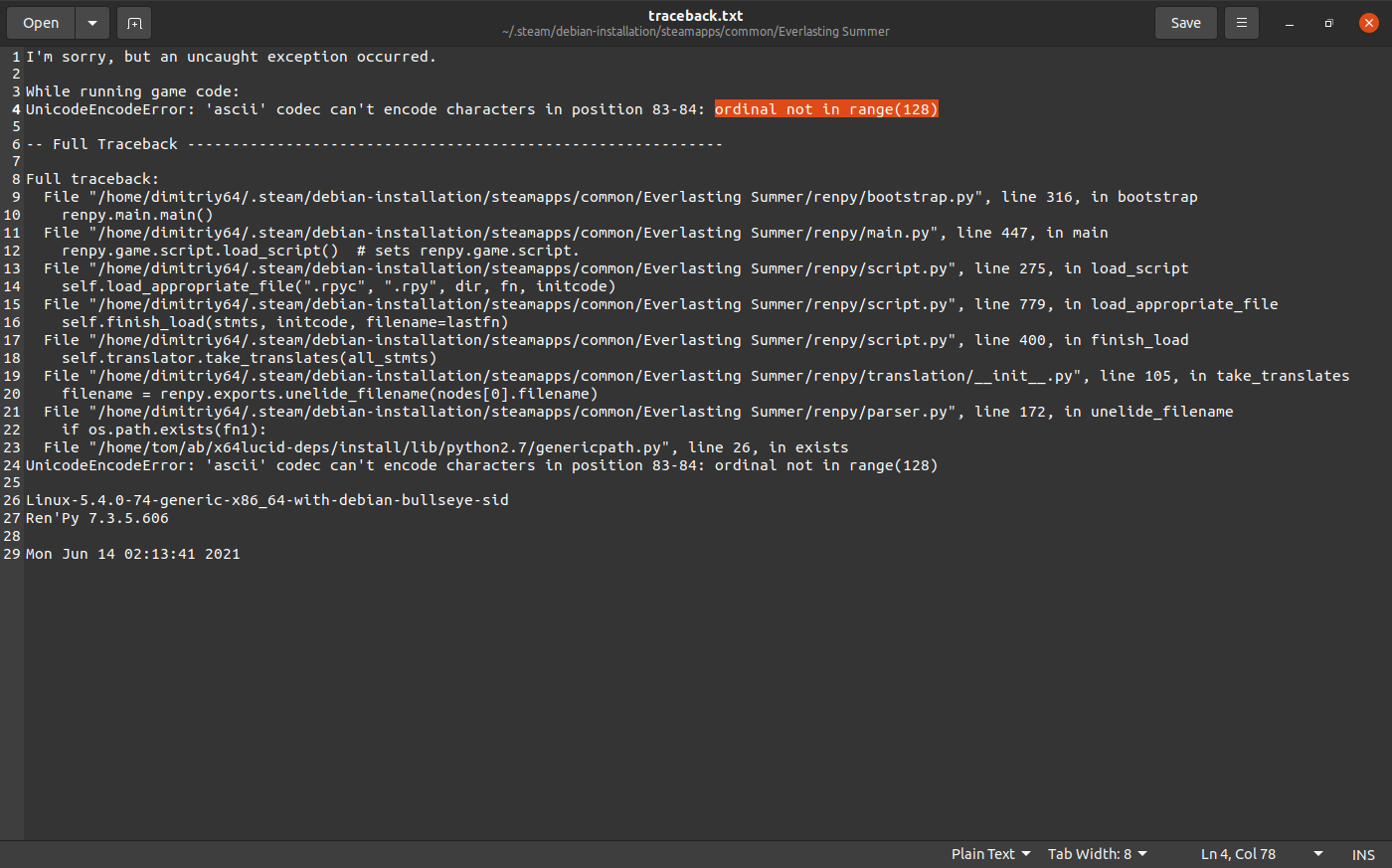1392x868 pixels.
Task: Save the traceback.txt document
Action: (x=1185, y=23)
